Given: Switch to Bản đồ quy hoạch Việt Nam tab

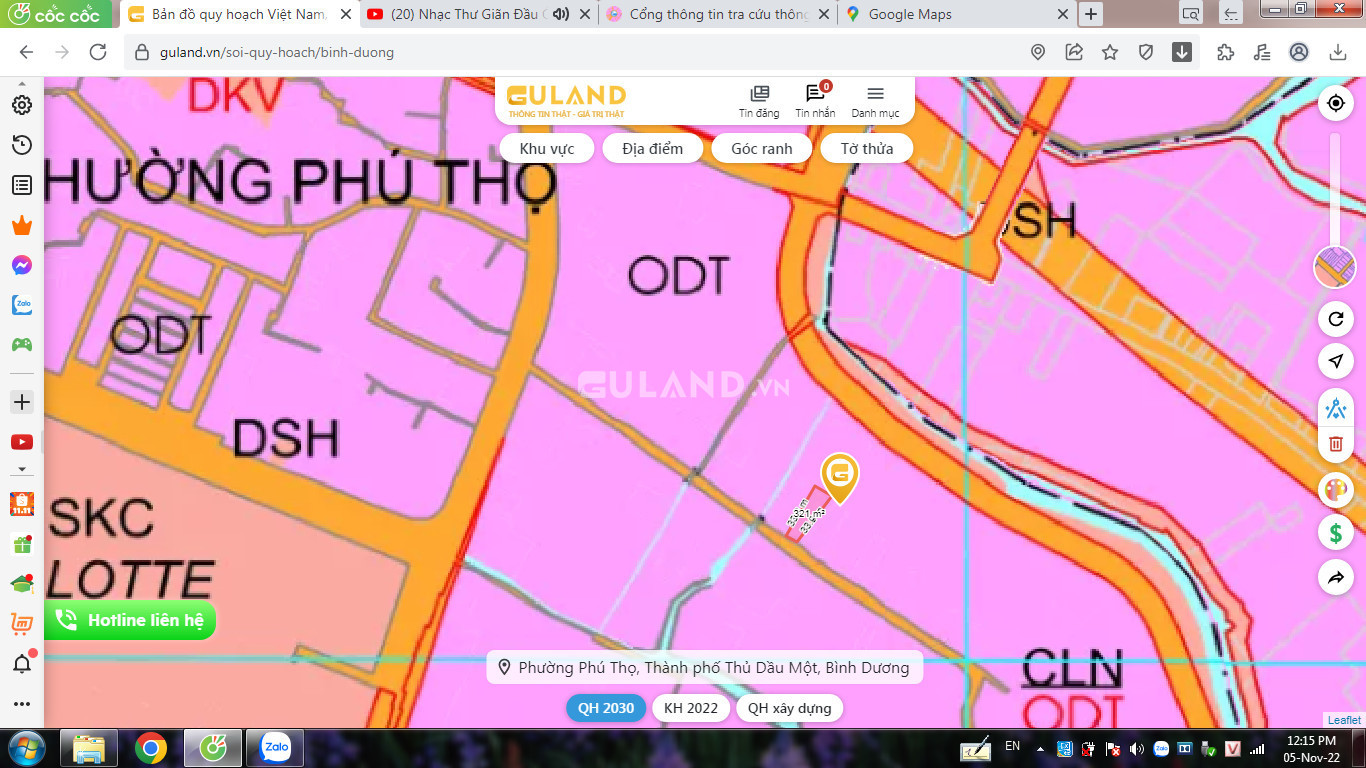Looking at the screenshot, I should (238, 14).
